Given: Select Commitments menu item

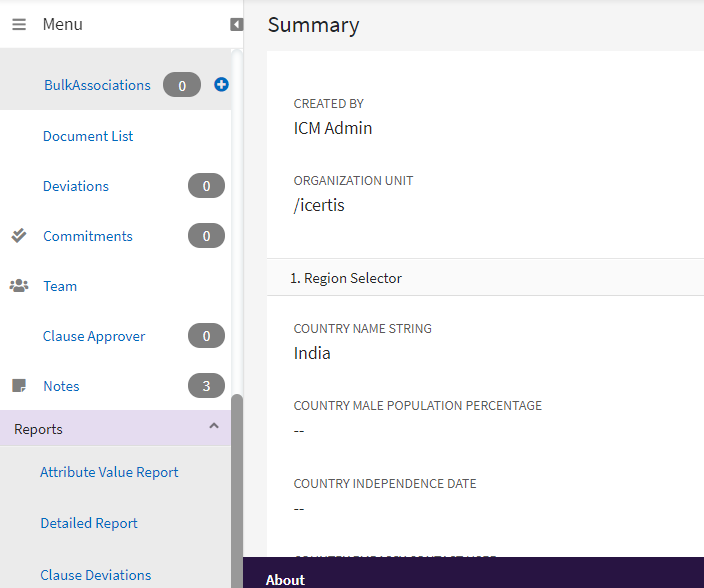Looking at the screenshot, I should point(88,236).
